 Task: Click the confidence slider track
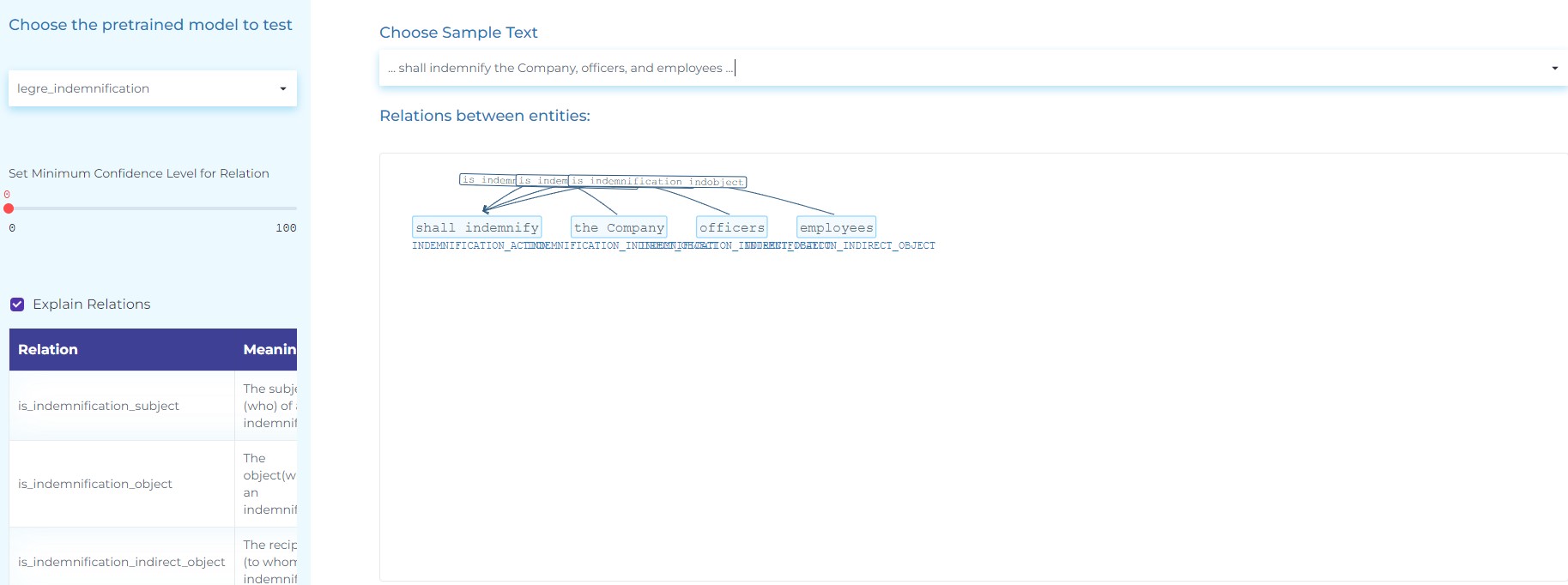153,208
